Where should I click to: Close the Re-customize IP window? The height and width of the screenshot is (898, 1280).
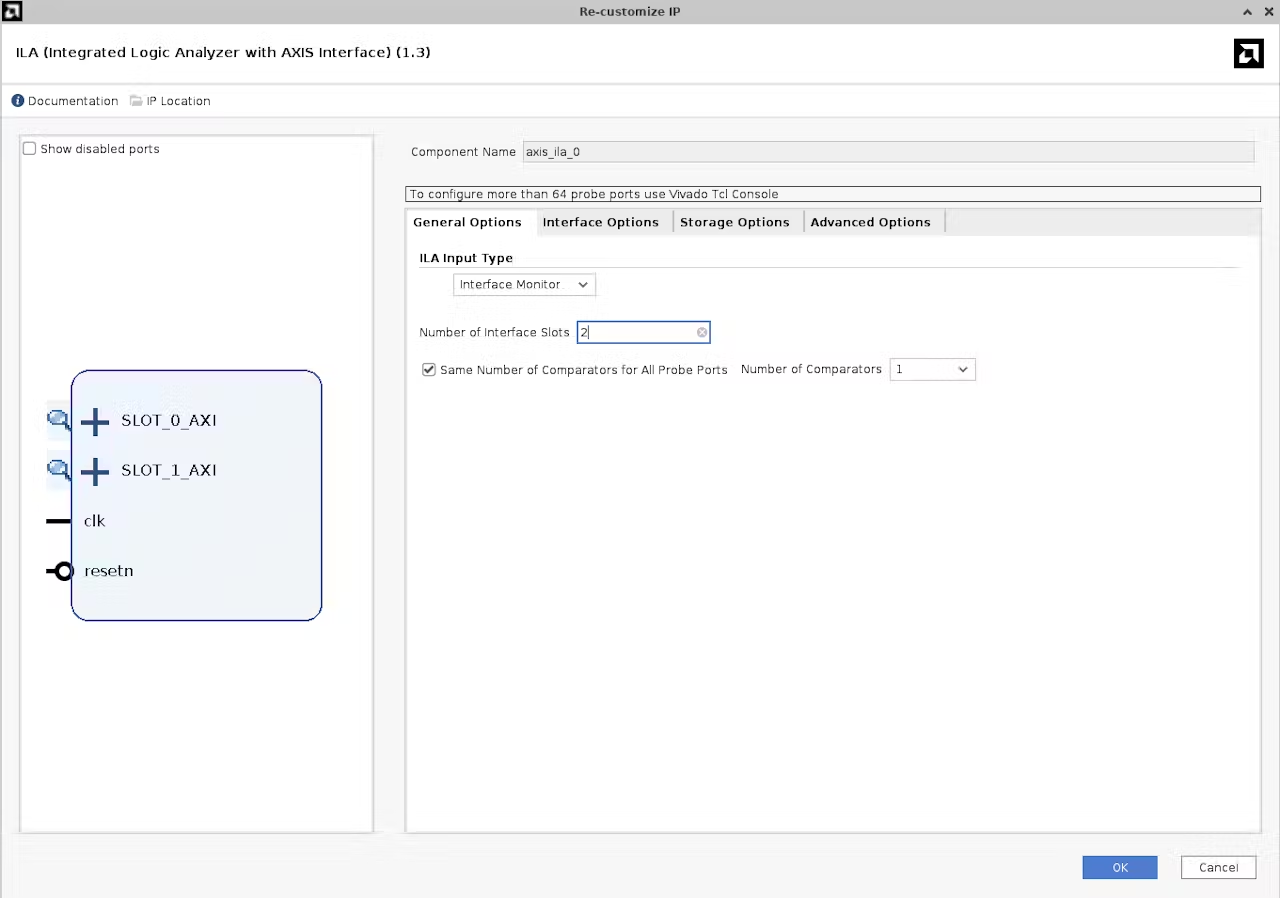[1268, 11]
